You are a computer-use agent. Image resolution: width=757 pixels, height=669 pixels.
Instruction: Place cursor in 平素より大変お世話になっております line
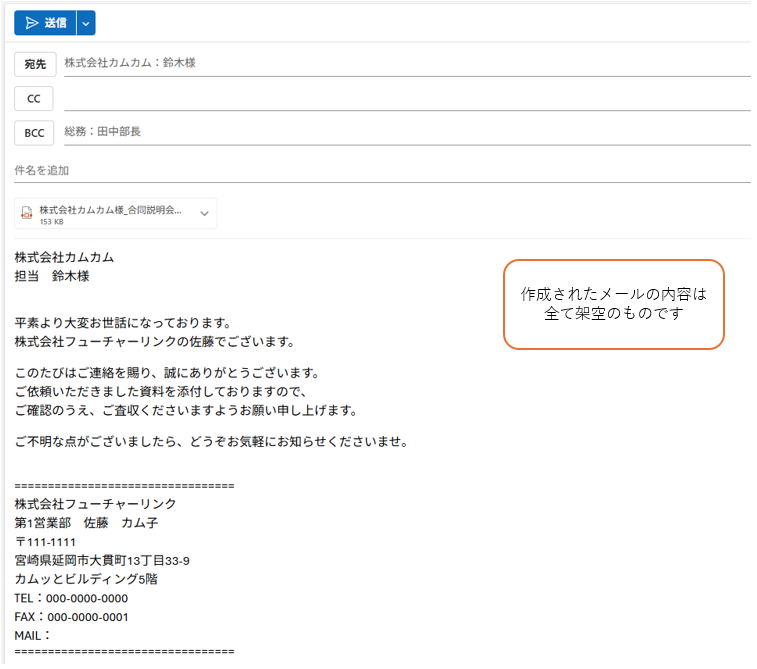tap(123, 323)
